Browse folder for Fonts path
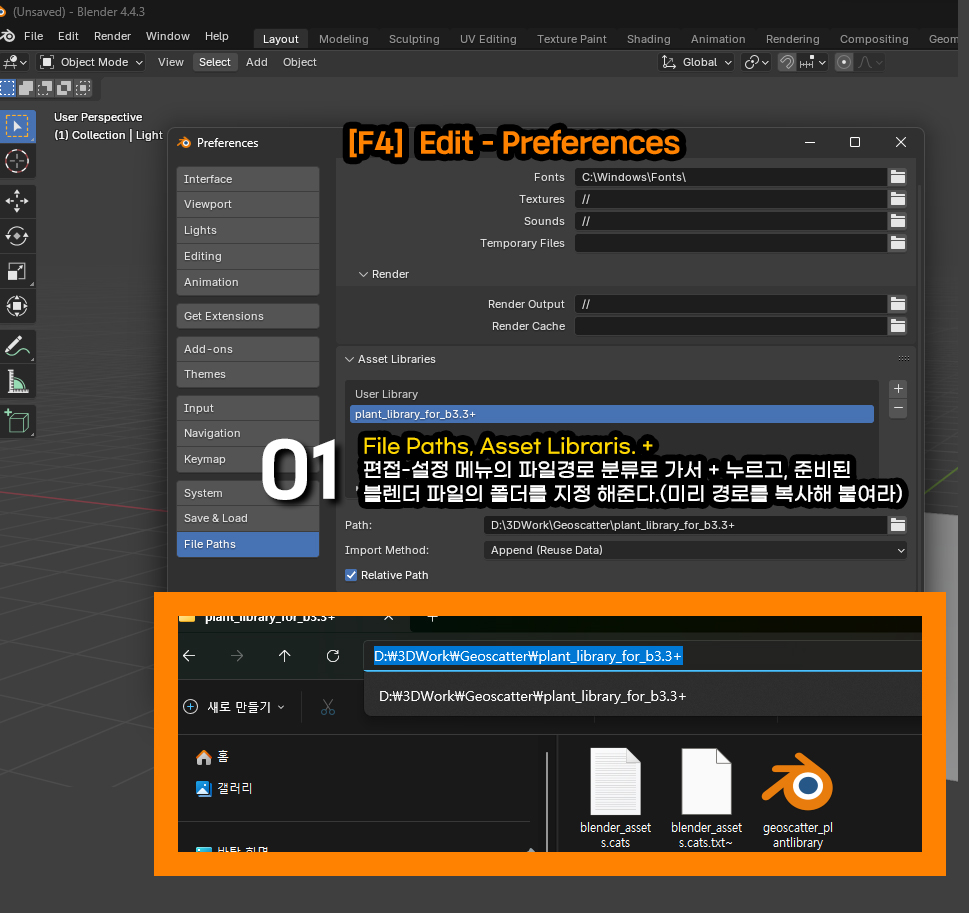This screenshot has height=913, width=969. [x=898, y=177]
